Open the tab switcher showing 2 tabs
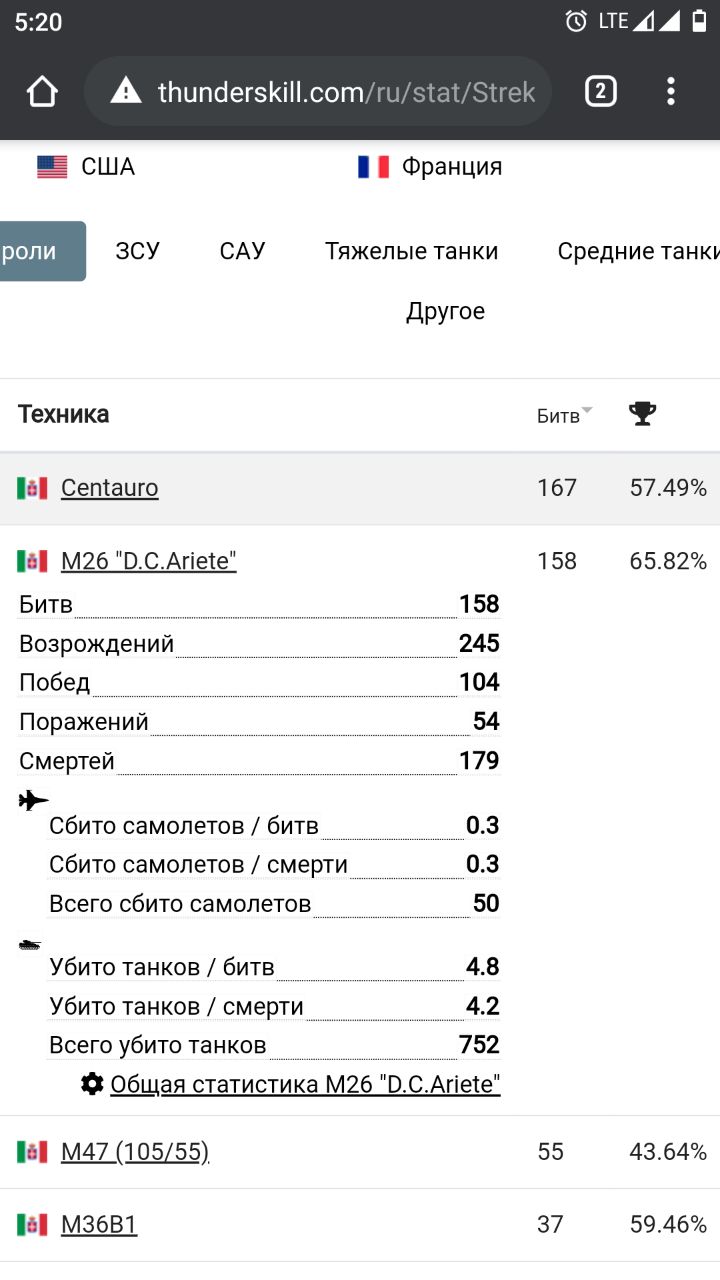This screenshot has width=720, height=1280. (x=600, y=92)
